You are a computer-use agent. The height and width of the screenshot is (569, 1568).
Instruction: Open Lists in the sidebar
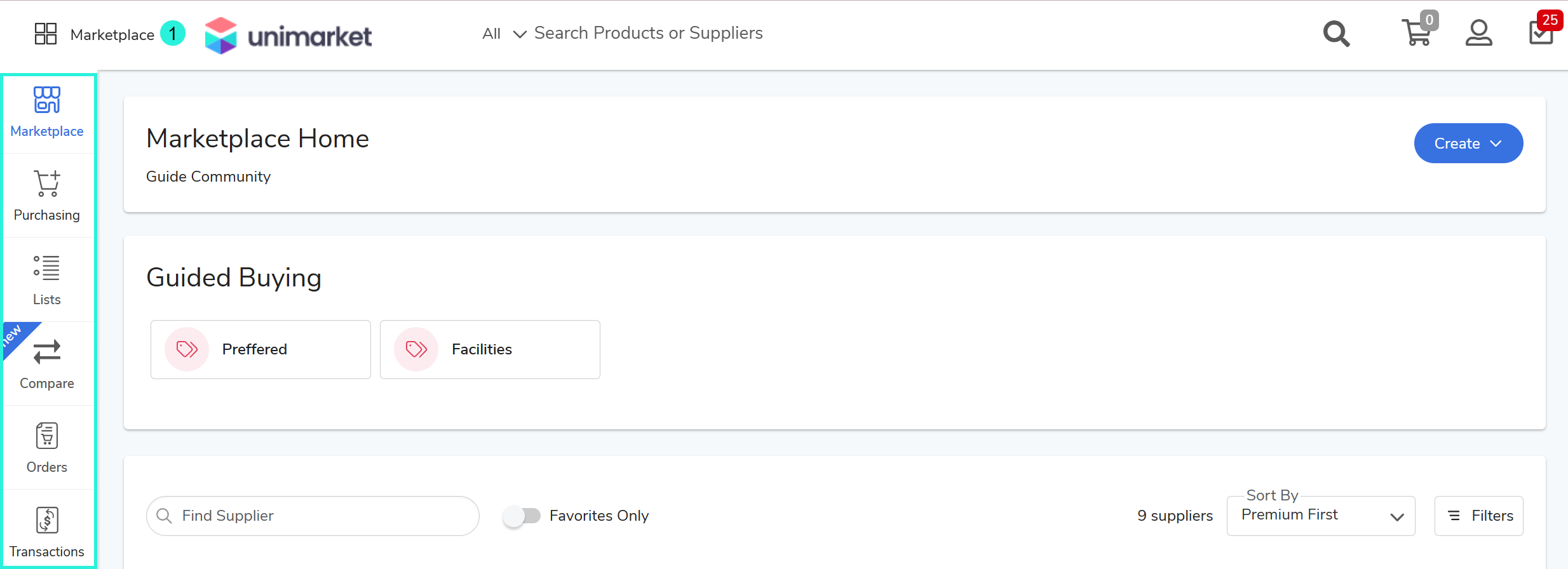47,280
